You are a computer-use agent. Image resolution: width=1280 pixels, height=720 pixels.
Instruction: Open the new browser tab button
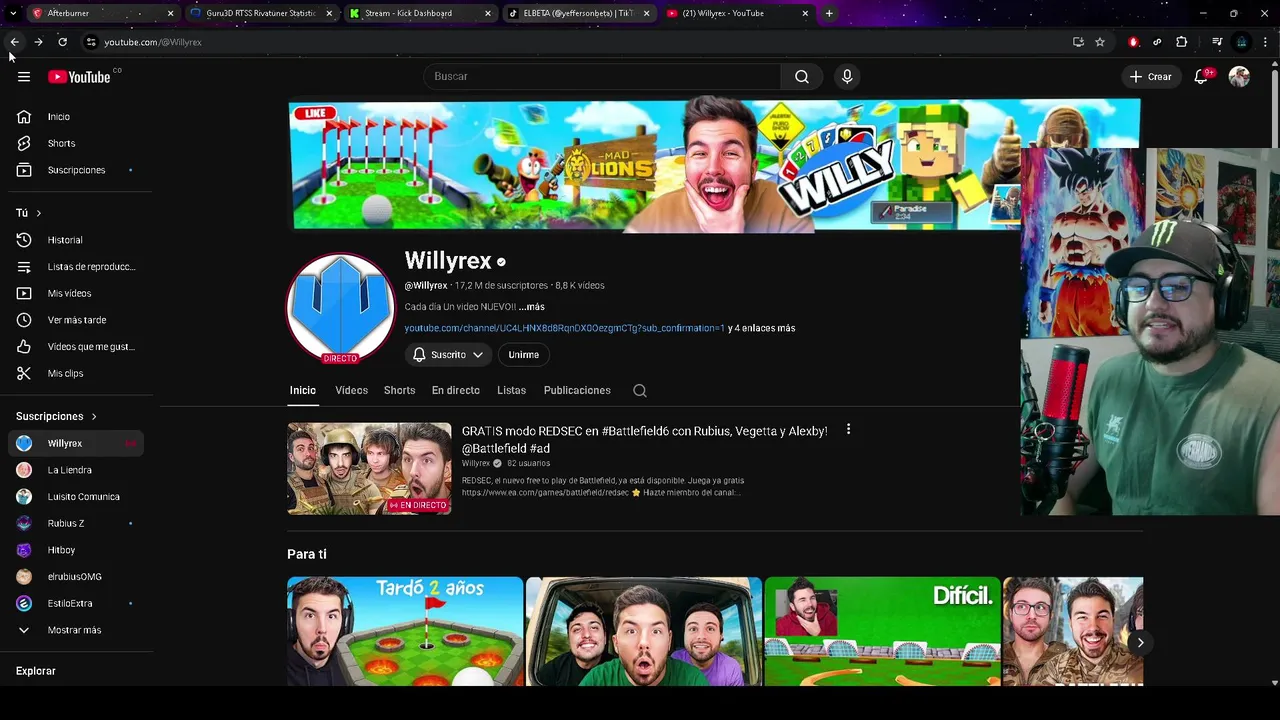point(829,13)
